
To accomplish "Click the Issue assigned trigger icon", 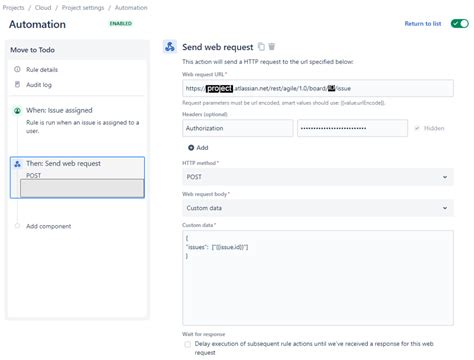I will (17, 110).
